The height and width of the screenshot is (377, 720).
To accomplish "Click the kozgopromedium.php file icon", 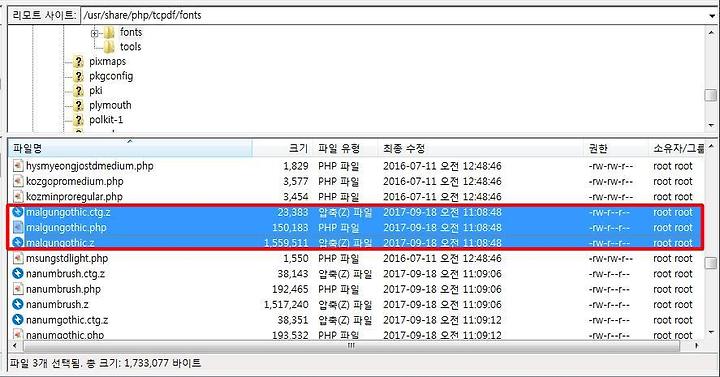I will 18,181.
